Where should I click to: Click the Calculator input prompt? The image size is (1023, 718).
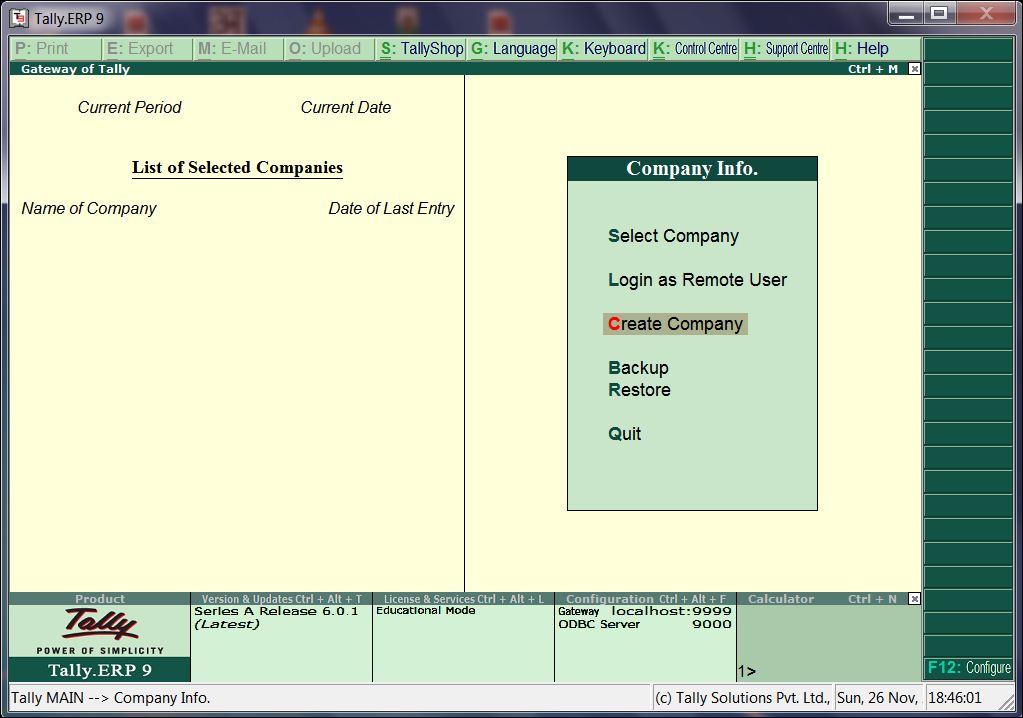(747, 672)
